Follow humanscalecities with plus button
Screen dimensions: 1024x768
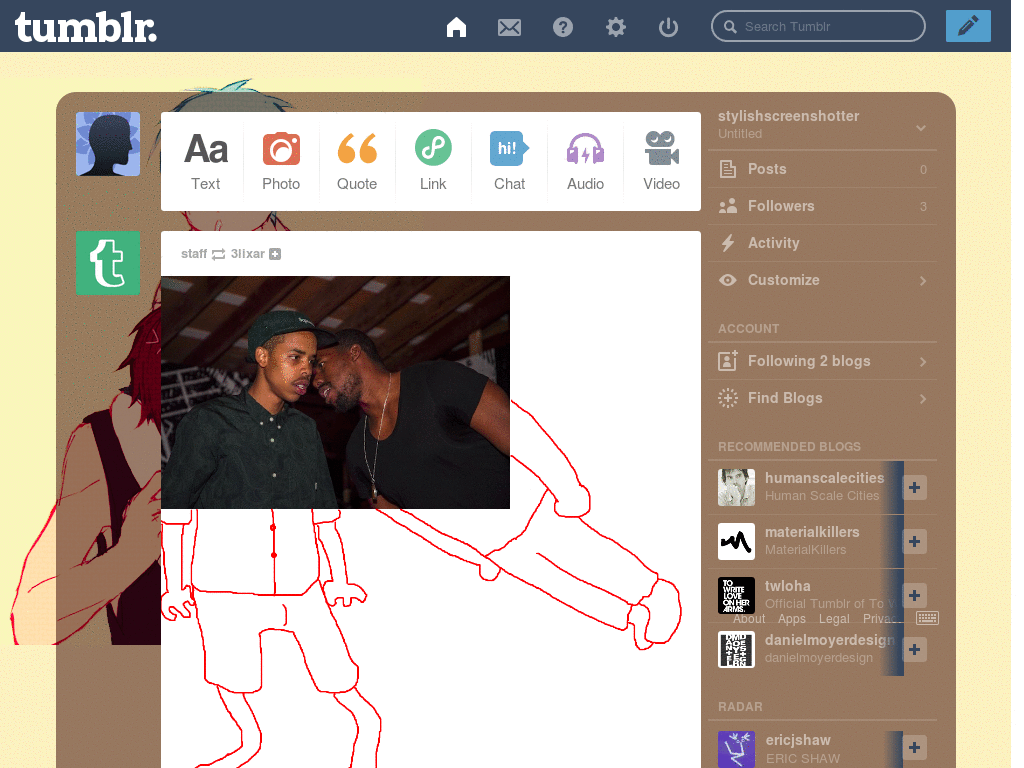coord(914,487)
